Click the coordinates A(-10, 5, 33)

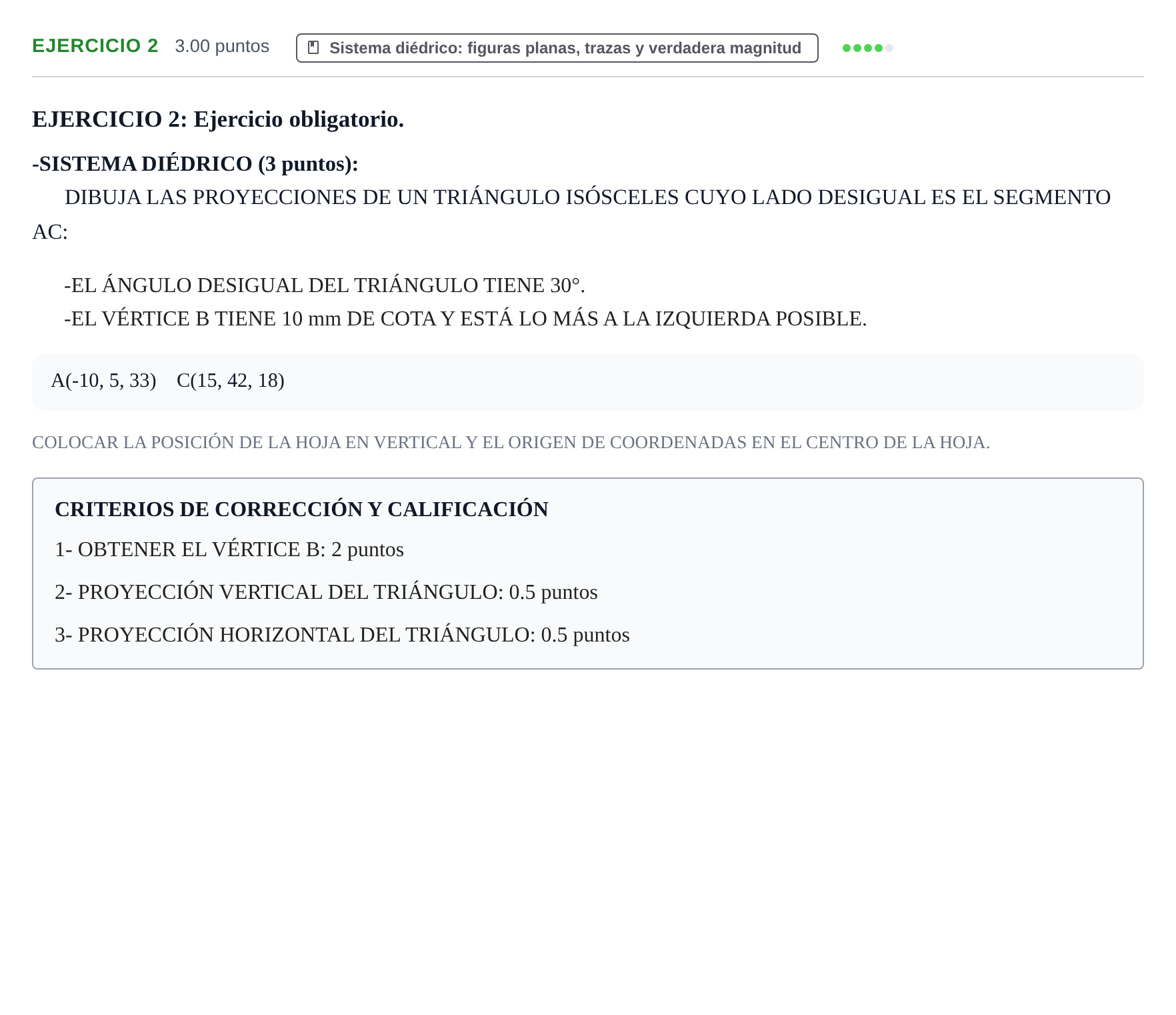[x=103, y=380]
